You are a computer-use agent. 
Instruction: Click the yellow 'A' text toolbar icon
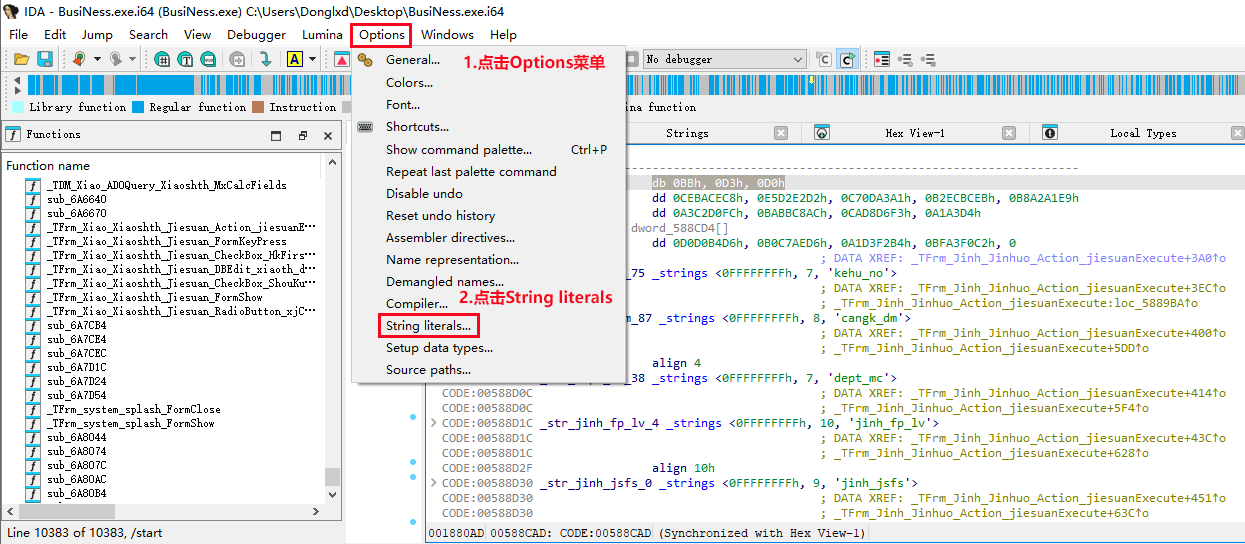[x=294, y=60]
